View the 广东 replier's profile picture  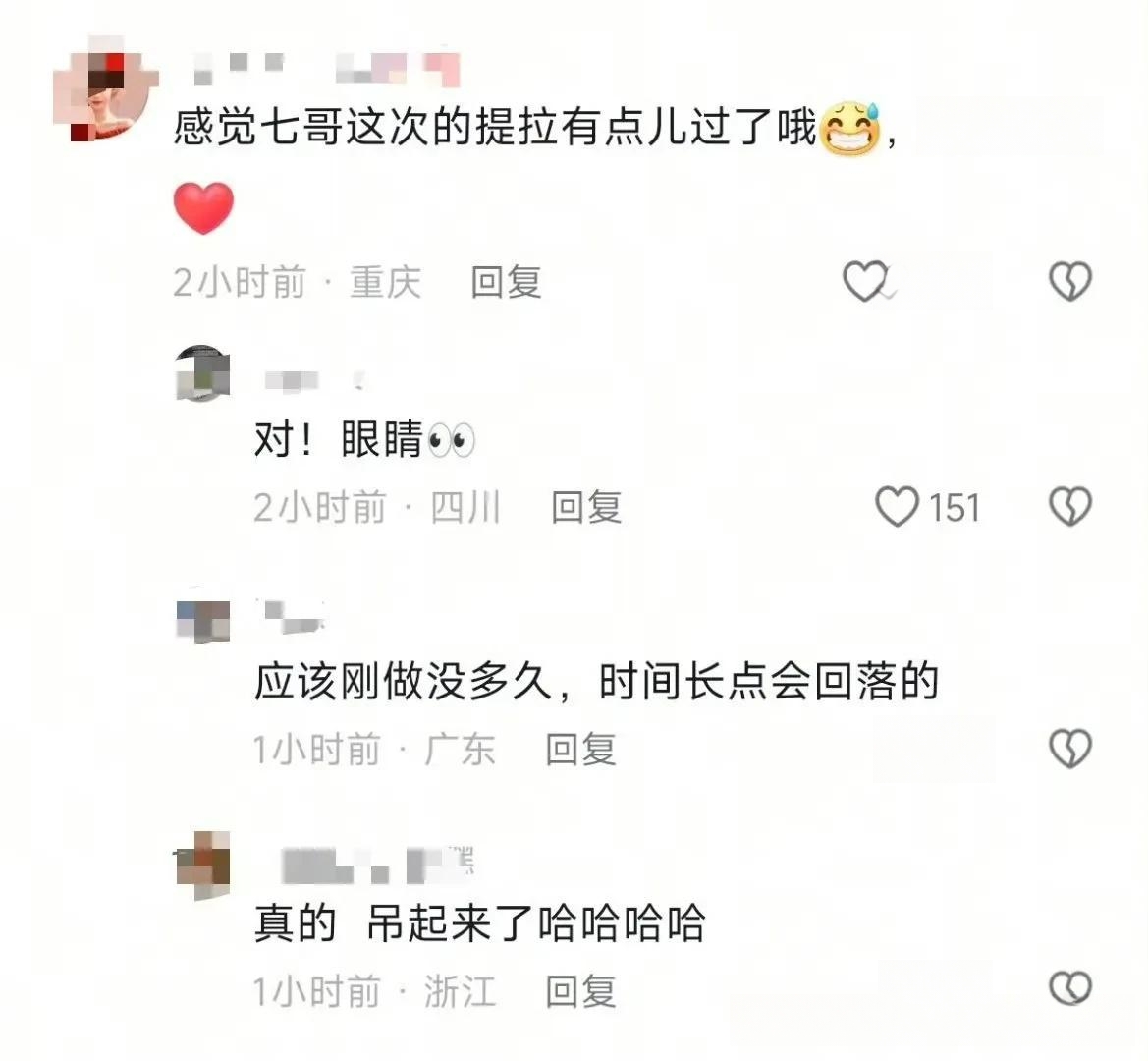pos(203,617)
